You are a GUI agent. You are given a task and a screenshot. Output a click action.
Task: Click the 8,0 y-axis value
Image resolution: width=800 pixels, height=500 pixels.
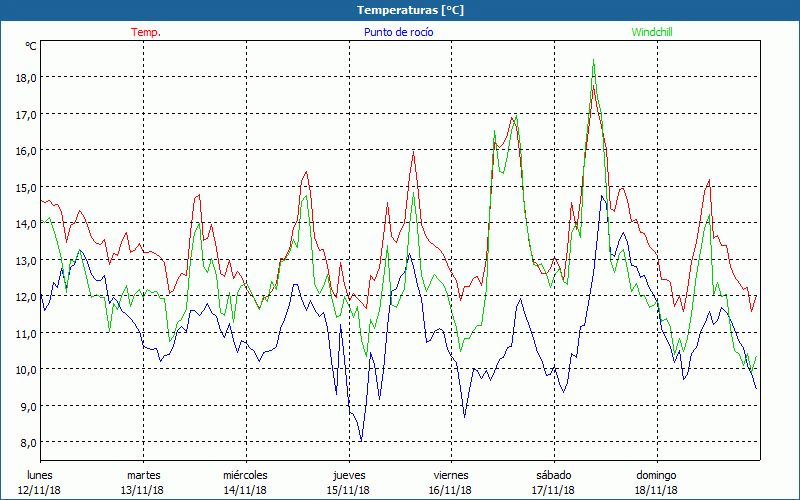click(27, 443)
